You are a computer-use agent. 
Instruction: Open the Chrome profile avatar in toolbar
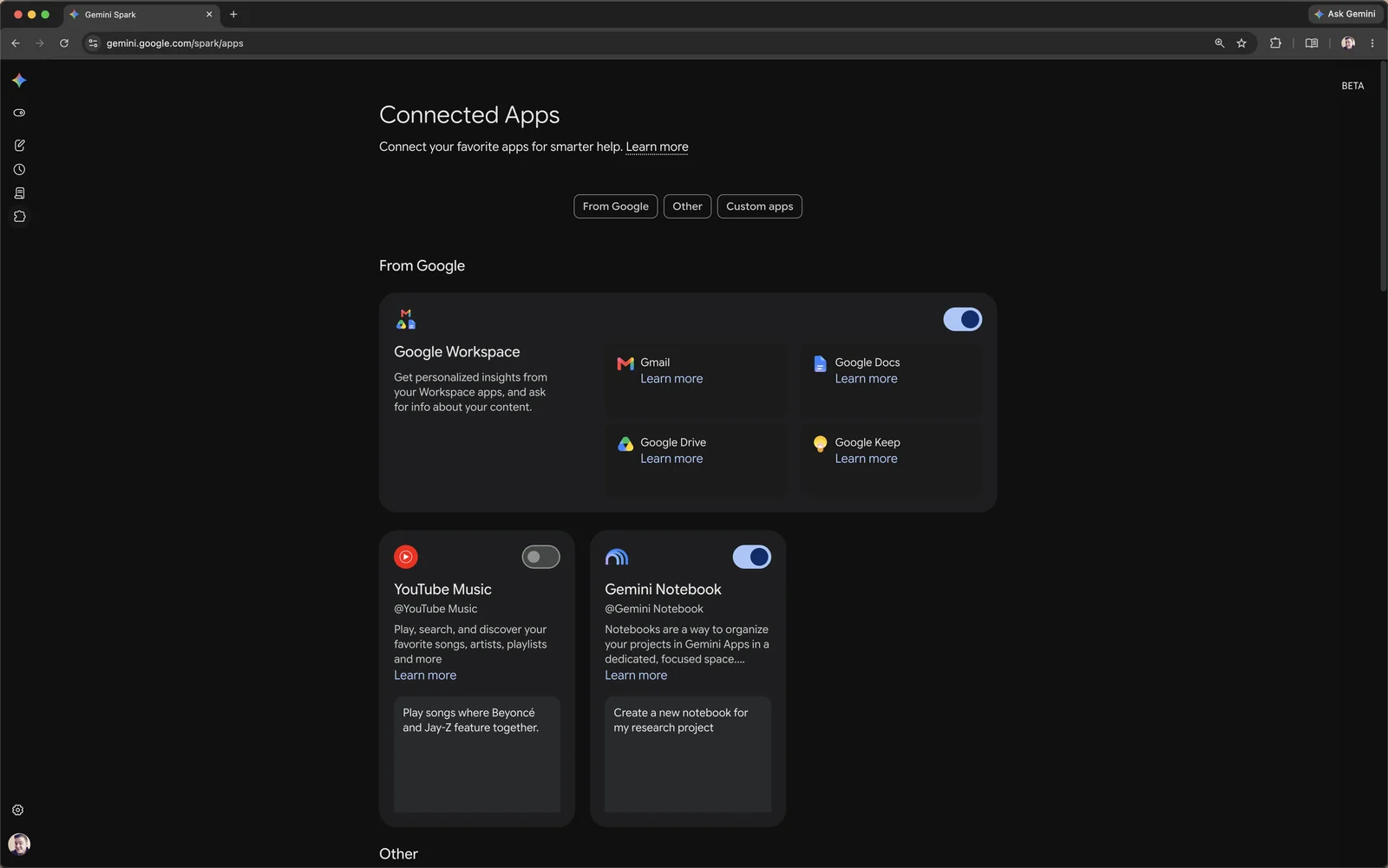1348,43
